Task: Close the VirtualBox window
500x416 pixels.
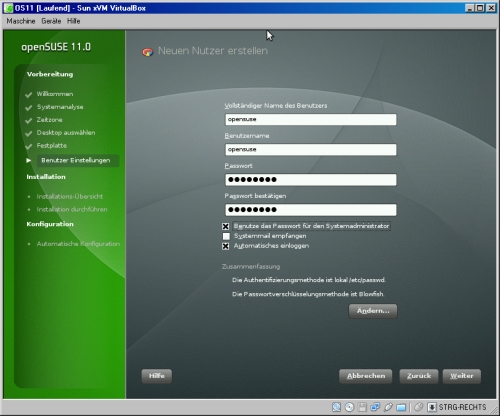Action: (x=491, y=8)
